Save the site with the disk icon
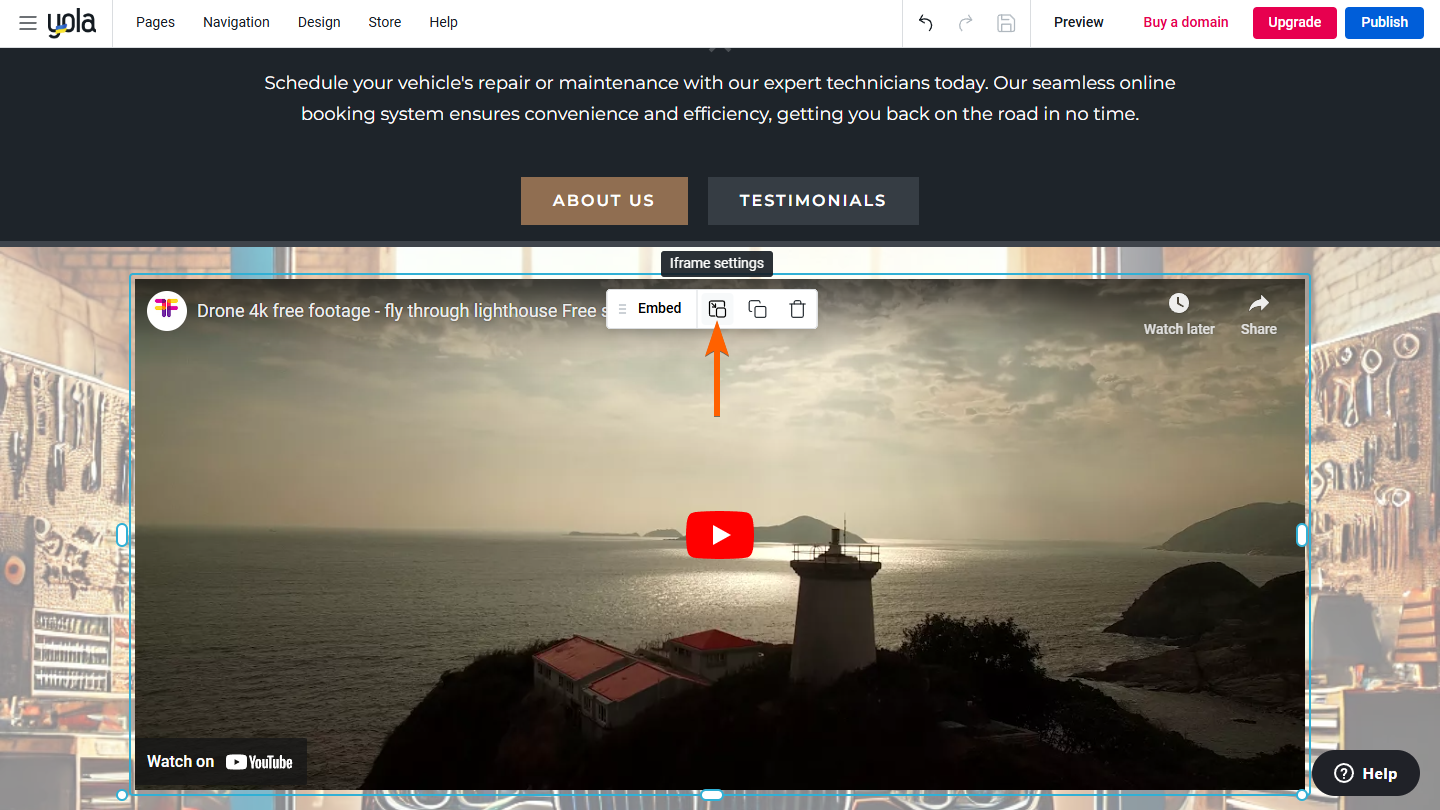 1006,22
